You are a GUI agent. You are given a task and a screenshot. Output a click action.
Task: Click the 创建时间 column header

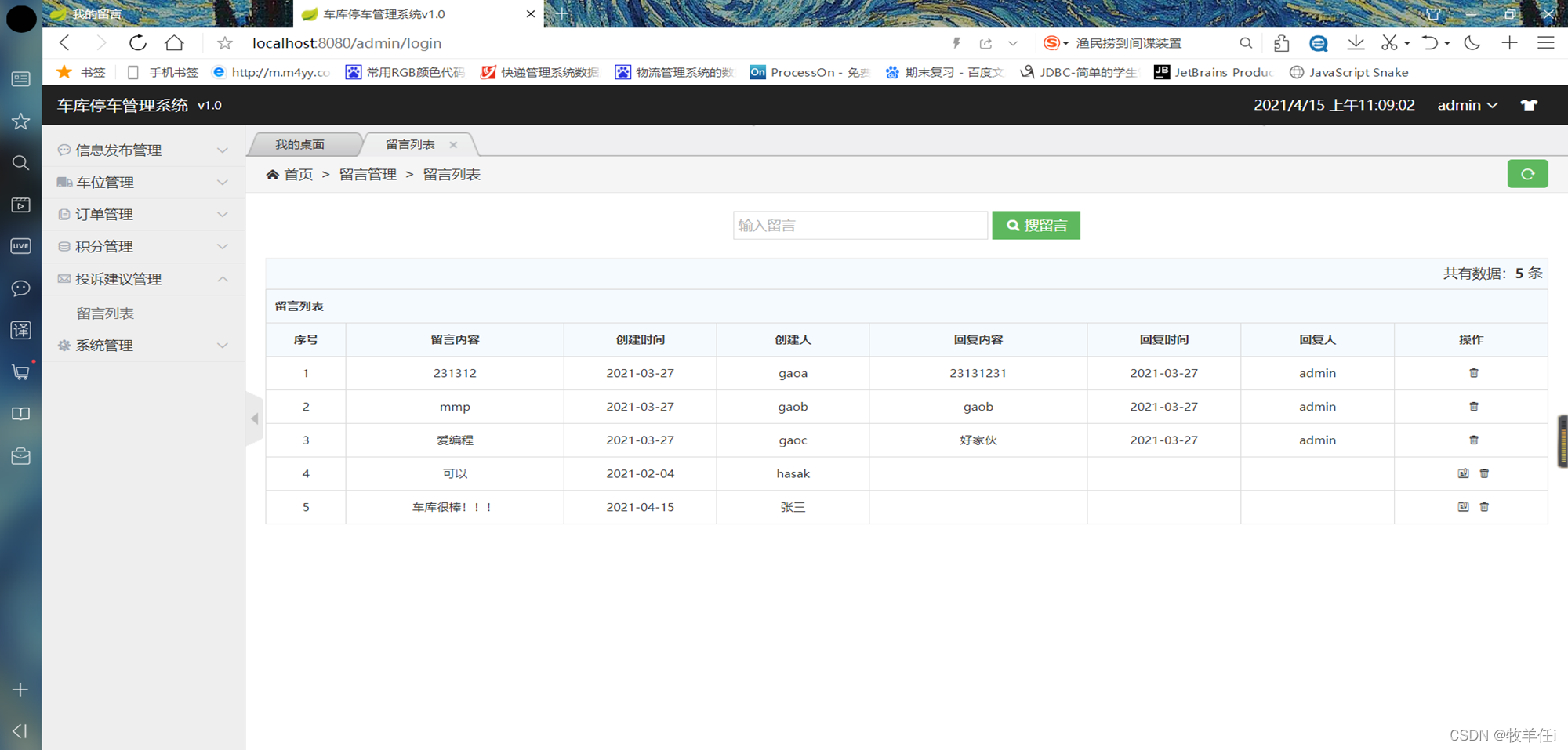(640, 340)
